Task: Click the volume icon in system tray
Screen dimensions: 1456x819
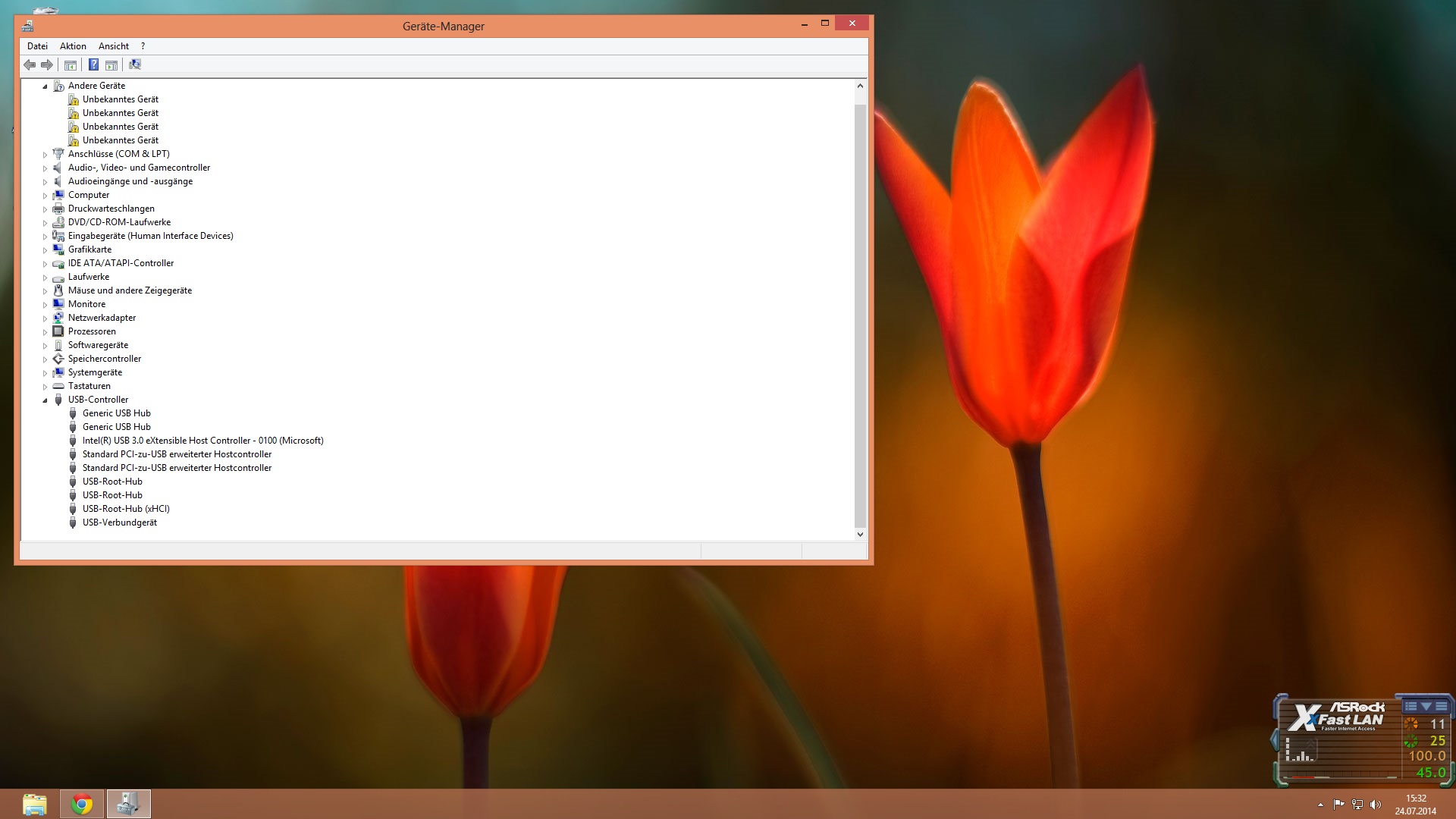Action: pyautogui.click(x=1376, y=805)
